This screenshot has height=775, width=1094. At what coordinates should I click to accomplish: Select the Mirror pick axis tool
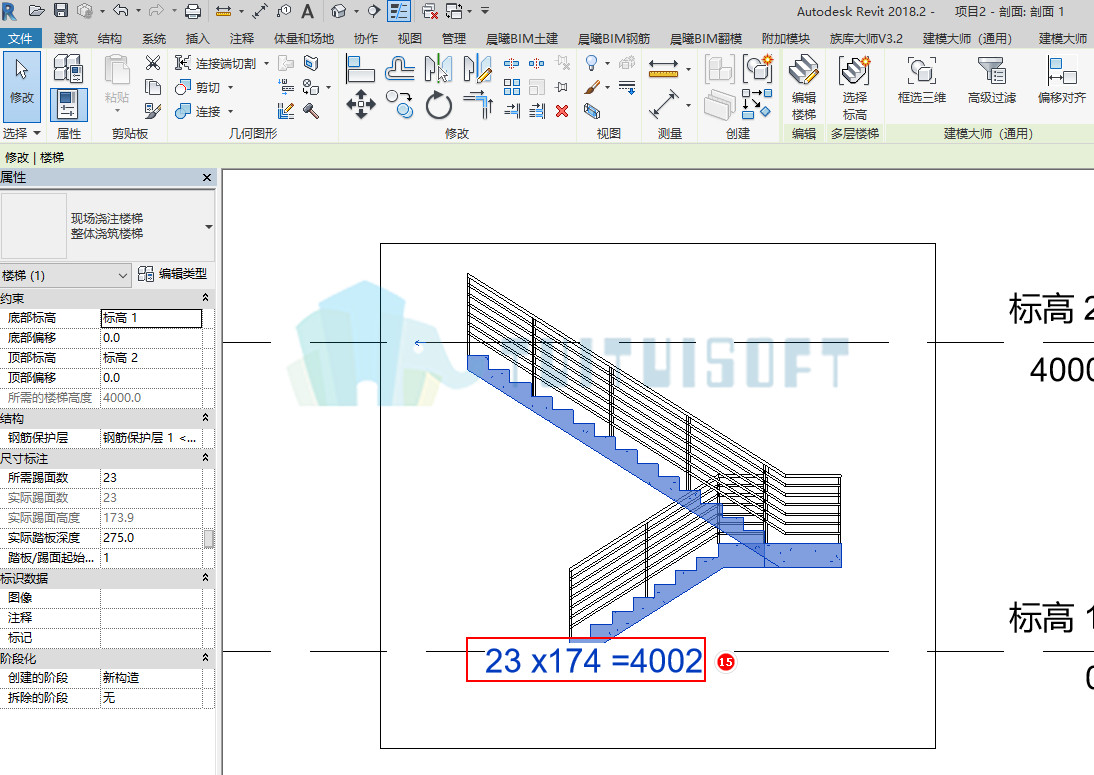[x=438, y=69]
